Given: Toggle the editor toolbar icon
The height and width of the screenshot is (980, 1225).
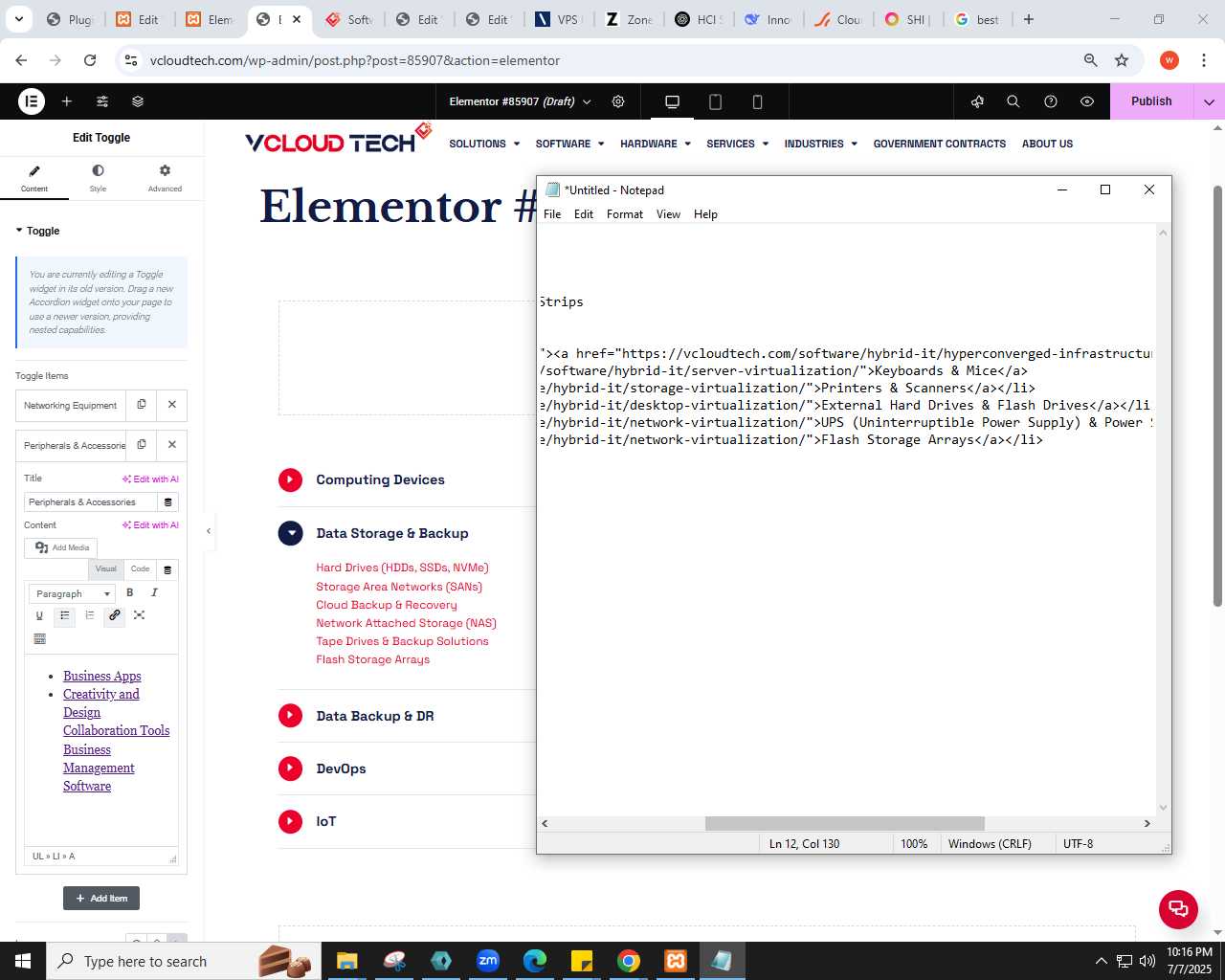Looking at the screenshot, I should pyautogui.click(x=39, y=638).
